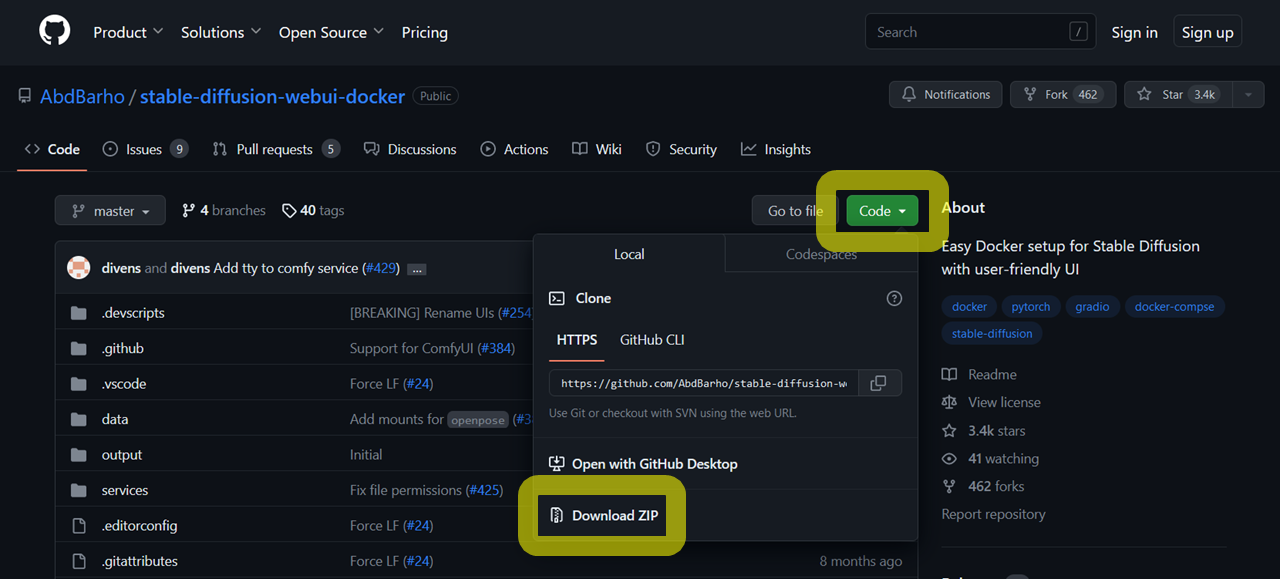
Task: Click the .github folder icon
Action: pos(78,348)
